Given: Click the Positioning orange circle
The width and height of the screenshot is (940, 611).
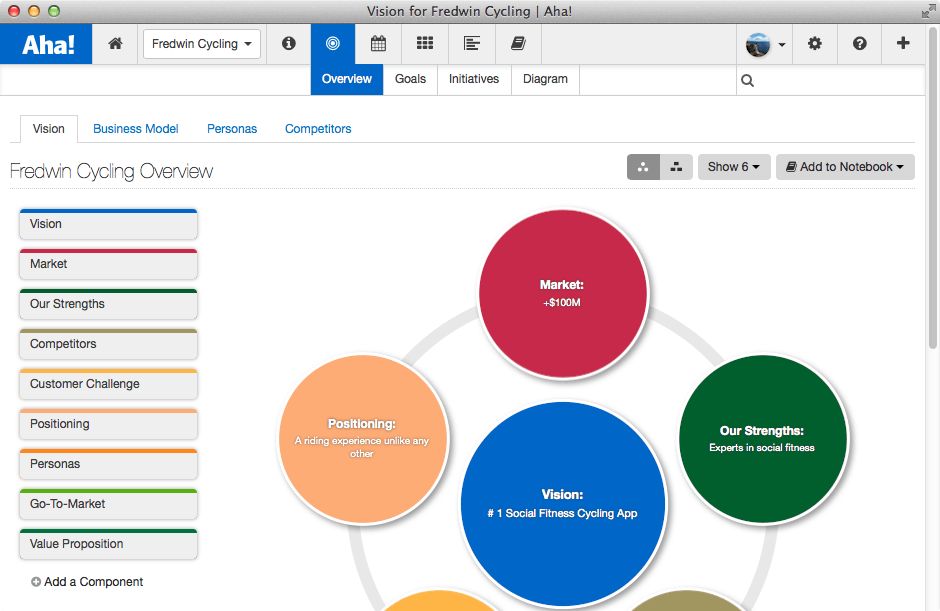Looking at the screenshot, I should point(363,437).
